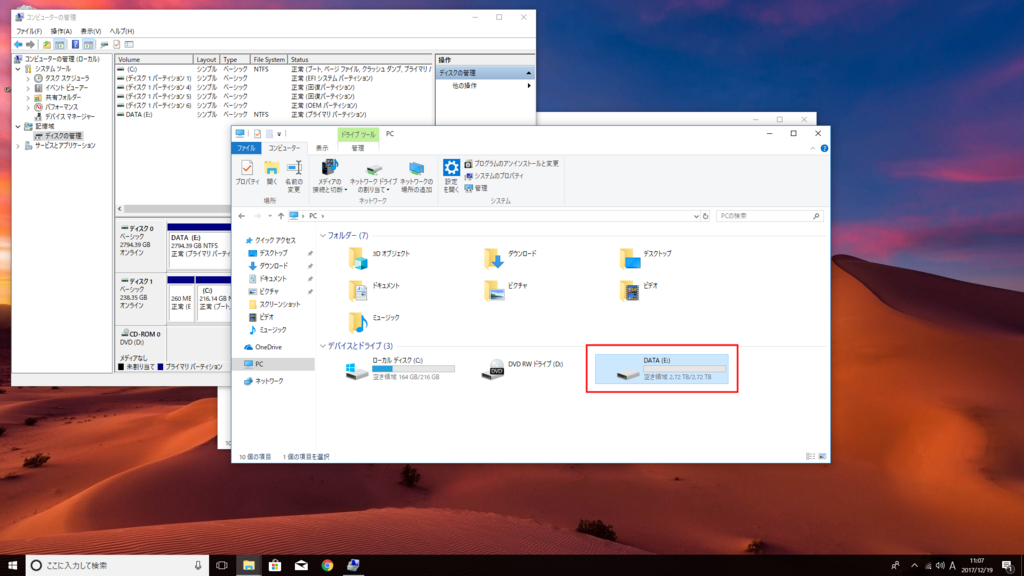The image size is (1024, 576).
Task: Click the Explorer up-folder arrow
Action: 281,216
